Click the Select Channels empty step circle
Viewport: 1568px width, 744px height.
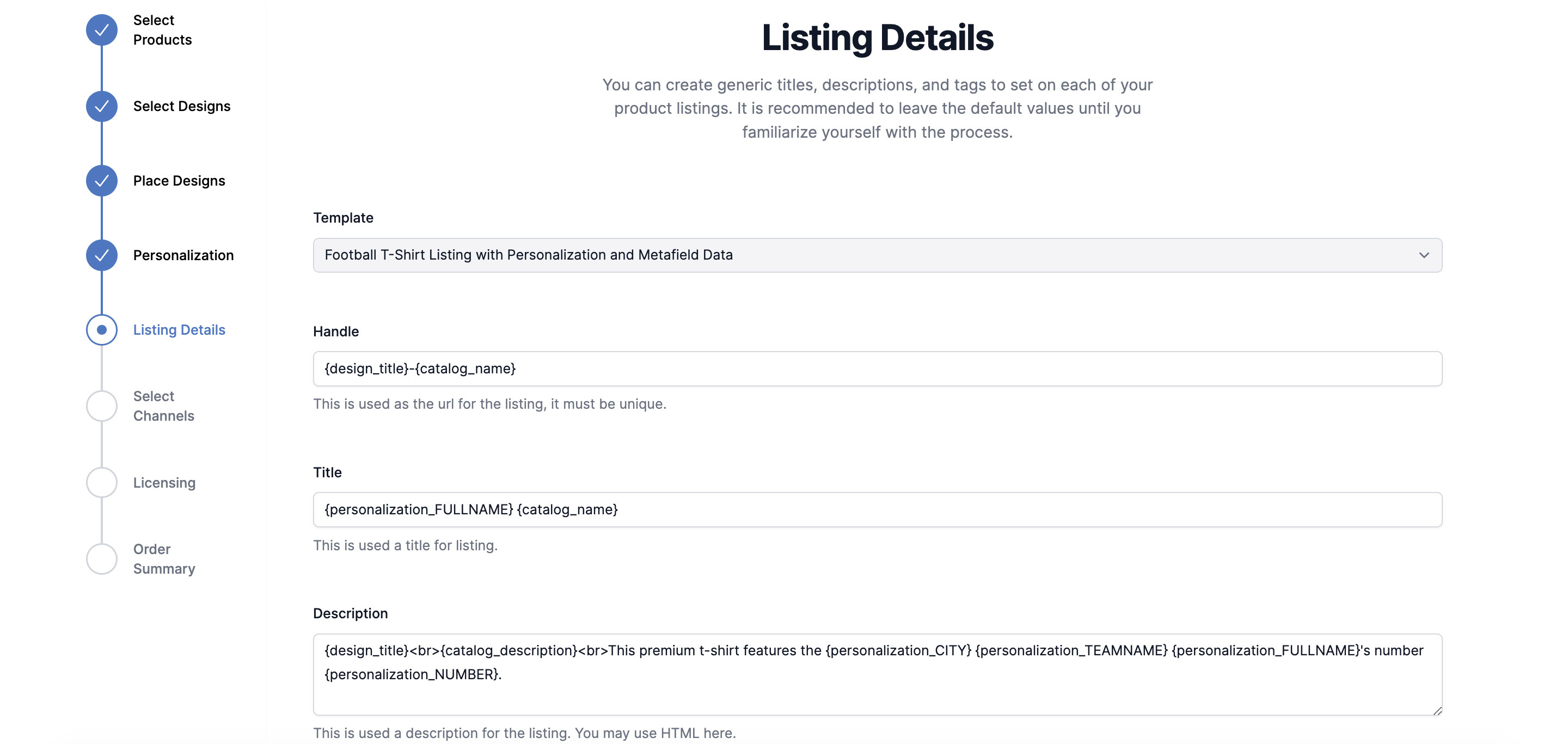(x=102, y=406)
